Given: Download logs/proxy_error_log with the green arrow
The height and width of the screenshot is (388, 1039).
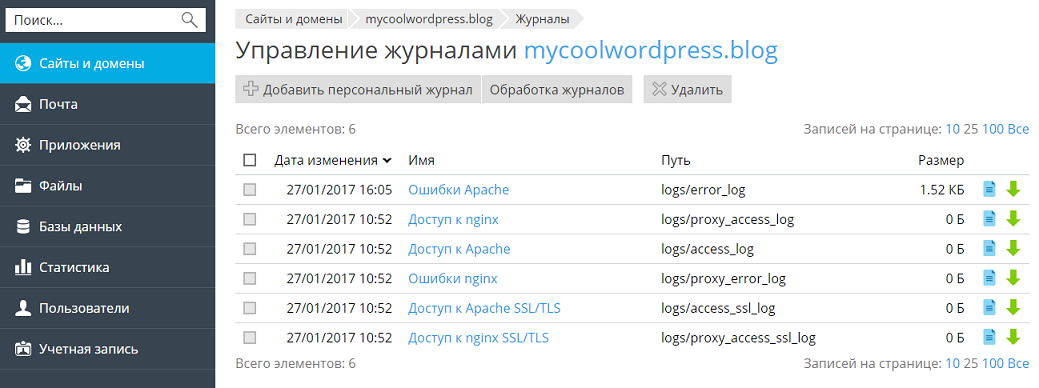Looking at the screenshot, I should (x=1012, y=278).
